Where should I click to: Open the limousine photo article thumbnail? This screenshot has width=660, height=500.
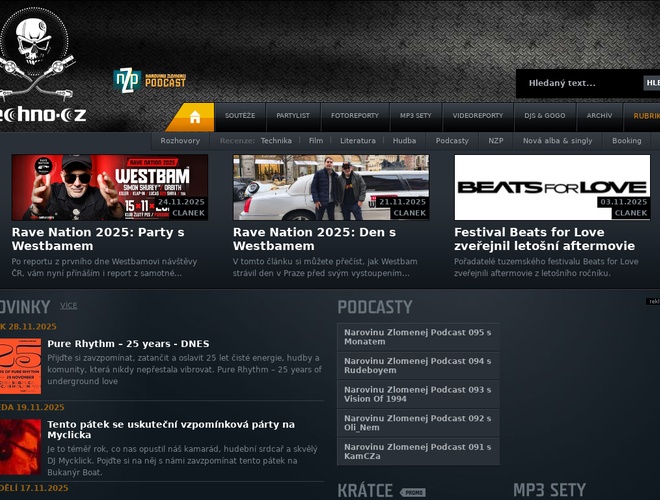click(x=331, y=187)
